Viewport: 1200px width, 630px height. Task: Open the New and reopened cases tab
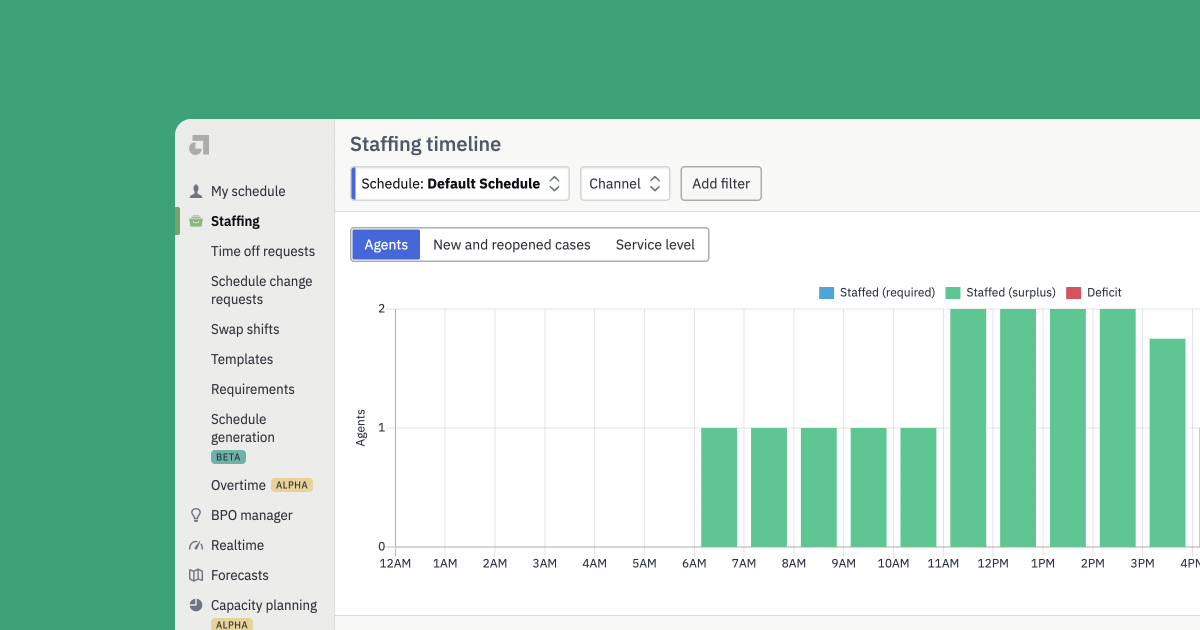(512, 244)
